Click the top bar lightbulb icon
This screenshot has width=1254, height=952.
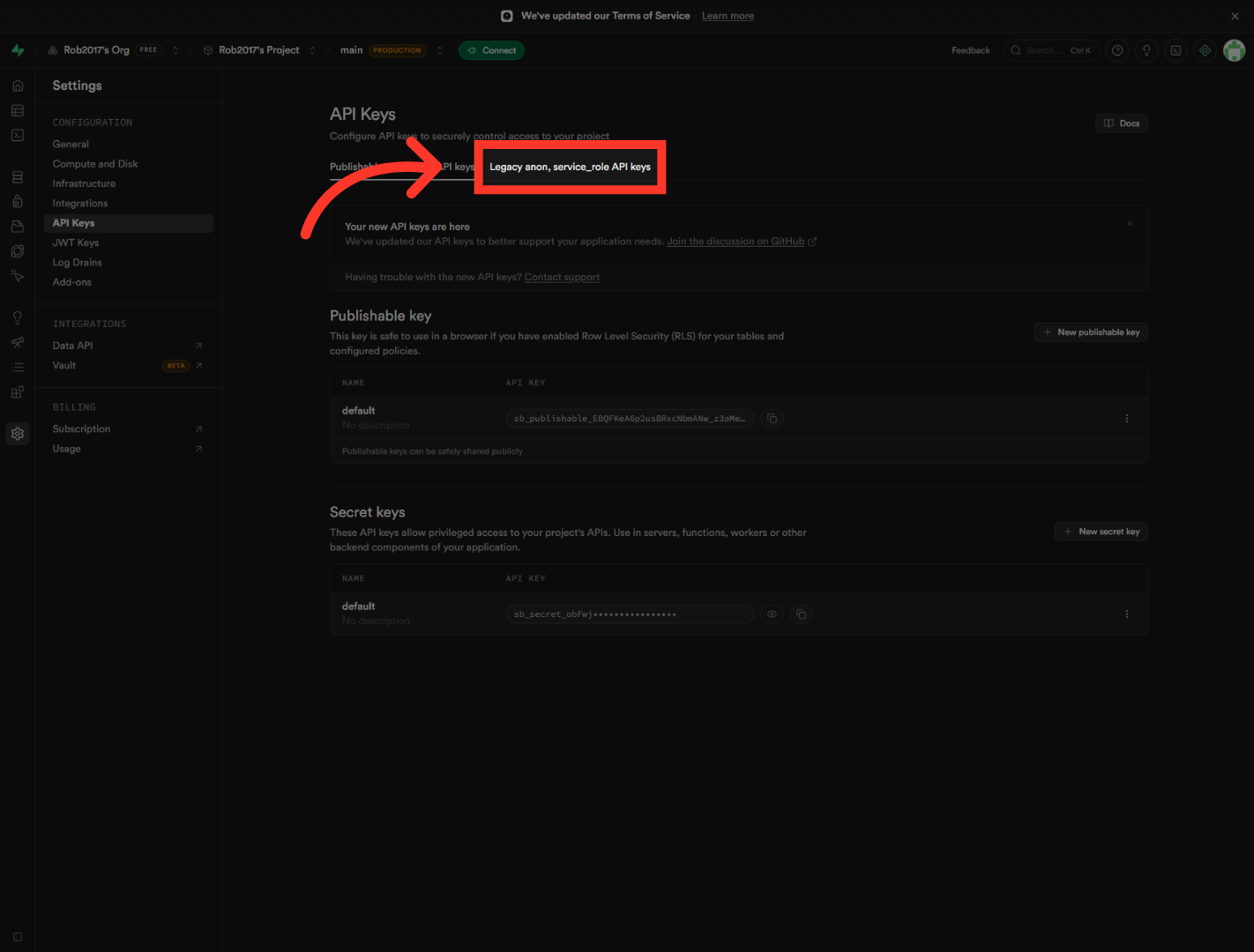[x=1146, y=50]
